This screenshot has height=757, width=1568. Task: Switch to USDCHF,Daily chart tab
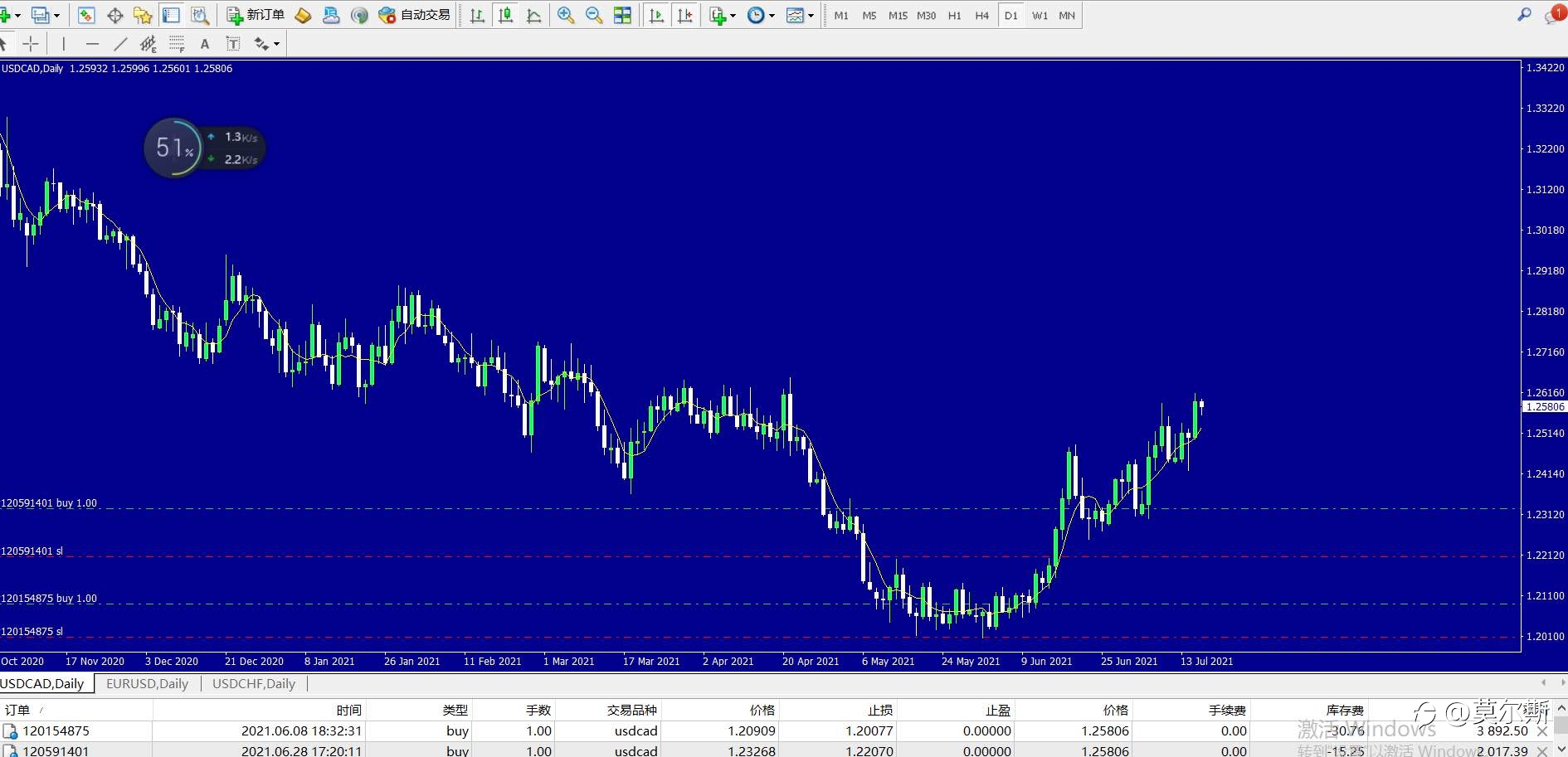pyautogui.click(x=254, y=683)
